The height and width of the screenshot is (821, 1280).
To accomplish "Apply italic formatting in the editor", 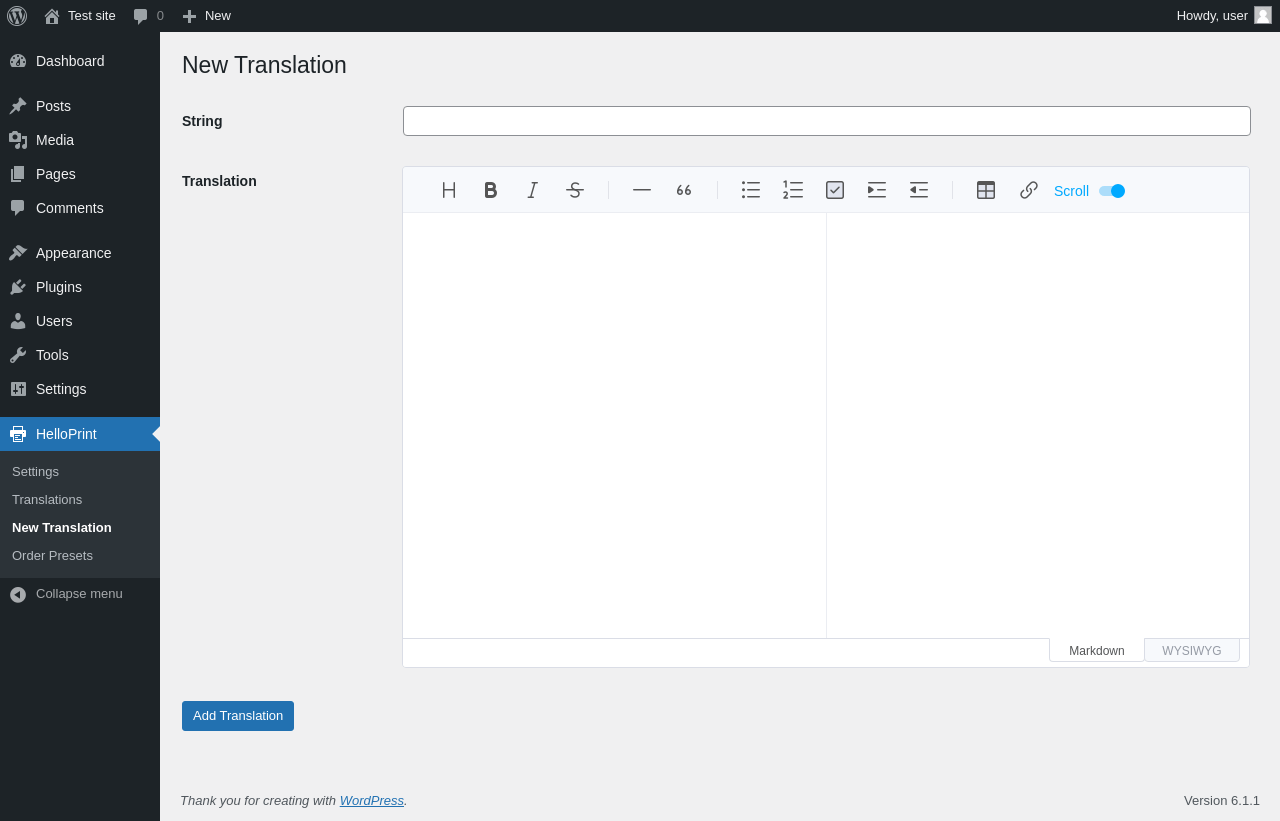I will 533,190.
